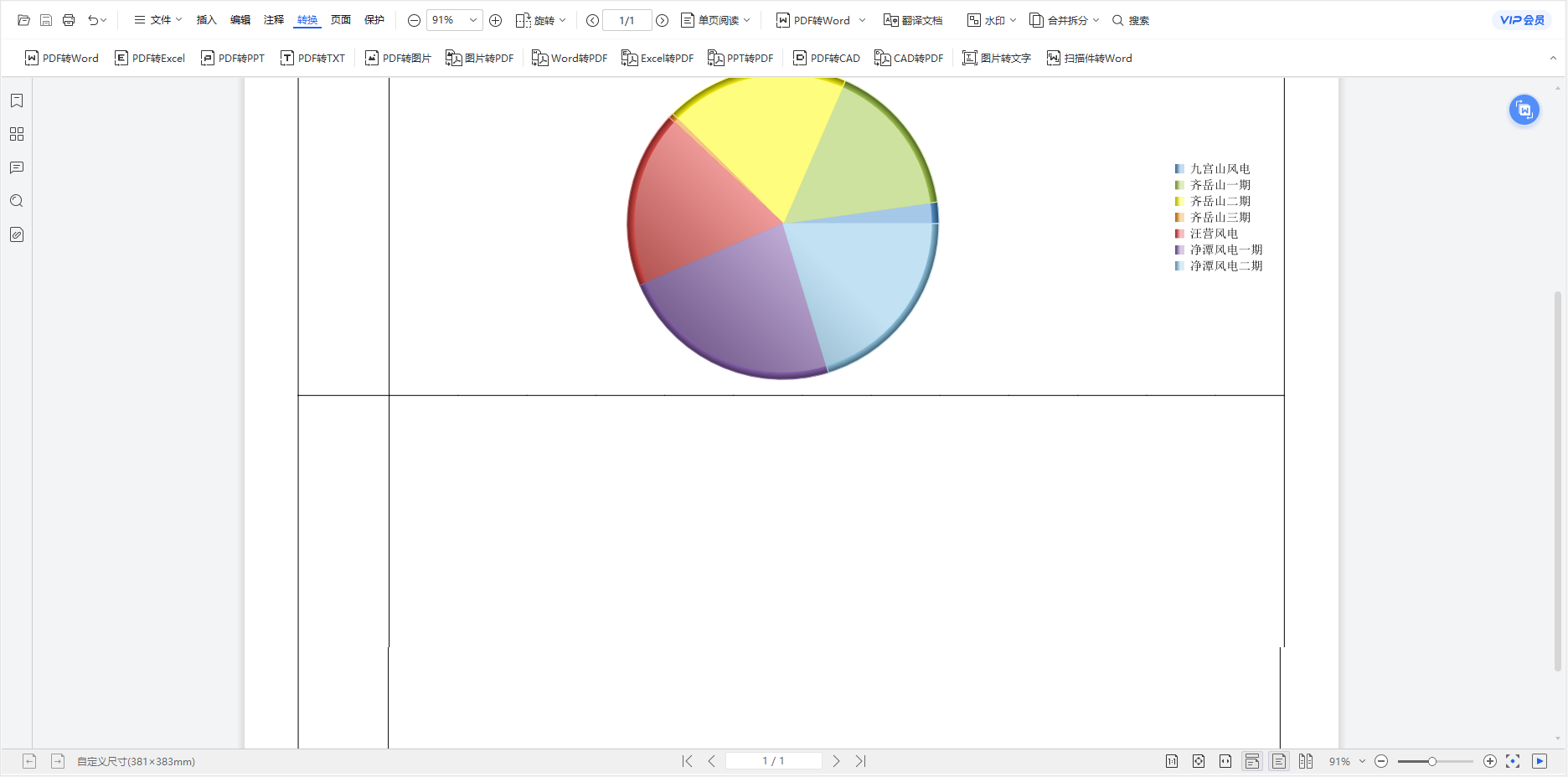
Task: Select single page view icon in status bar
Action: (1279, 761)
